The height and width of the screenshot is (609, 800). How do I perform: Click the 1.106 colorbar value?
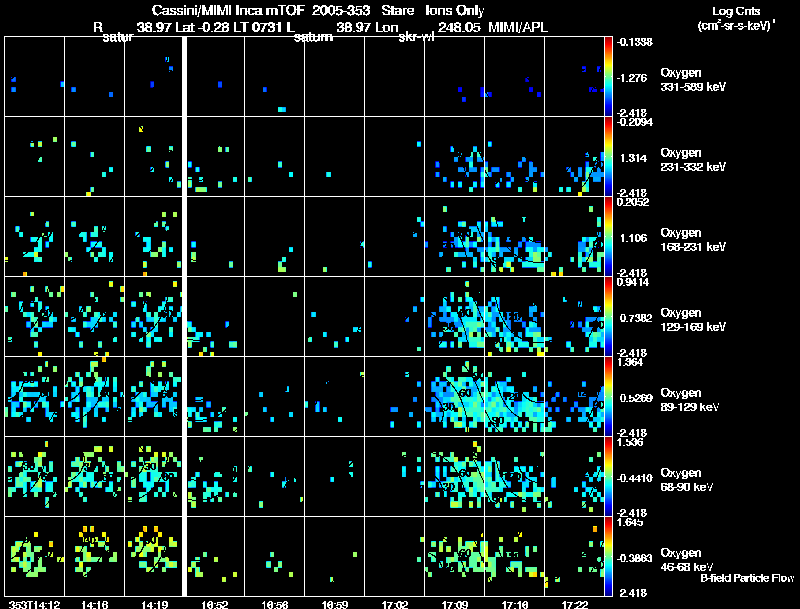(x=633, y=238)
